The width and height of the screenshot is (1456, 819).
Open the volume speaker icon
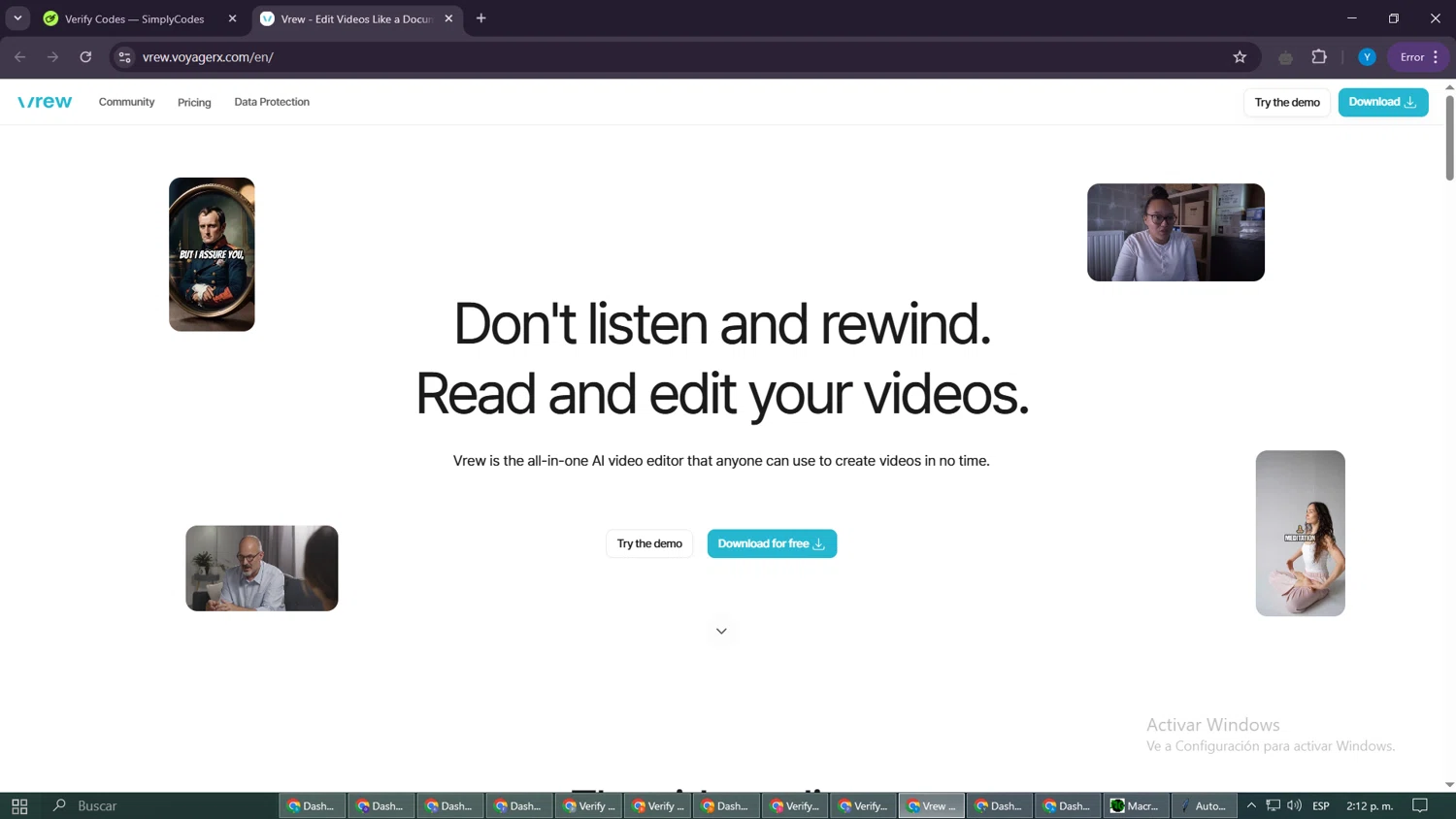pyautogui.click(x=1294, y=805)
